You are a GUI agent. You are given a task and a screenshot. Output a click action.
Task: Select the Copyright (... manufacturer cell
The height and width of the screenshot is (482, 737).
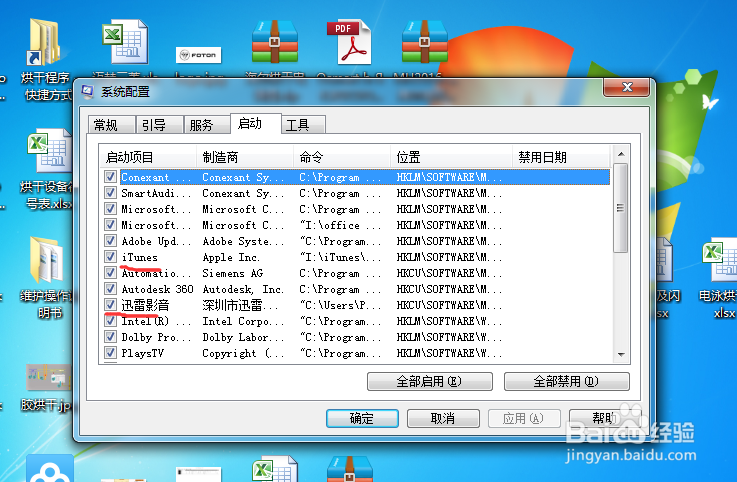coord(243,353)
